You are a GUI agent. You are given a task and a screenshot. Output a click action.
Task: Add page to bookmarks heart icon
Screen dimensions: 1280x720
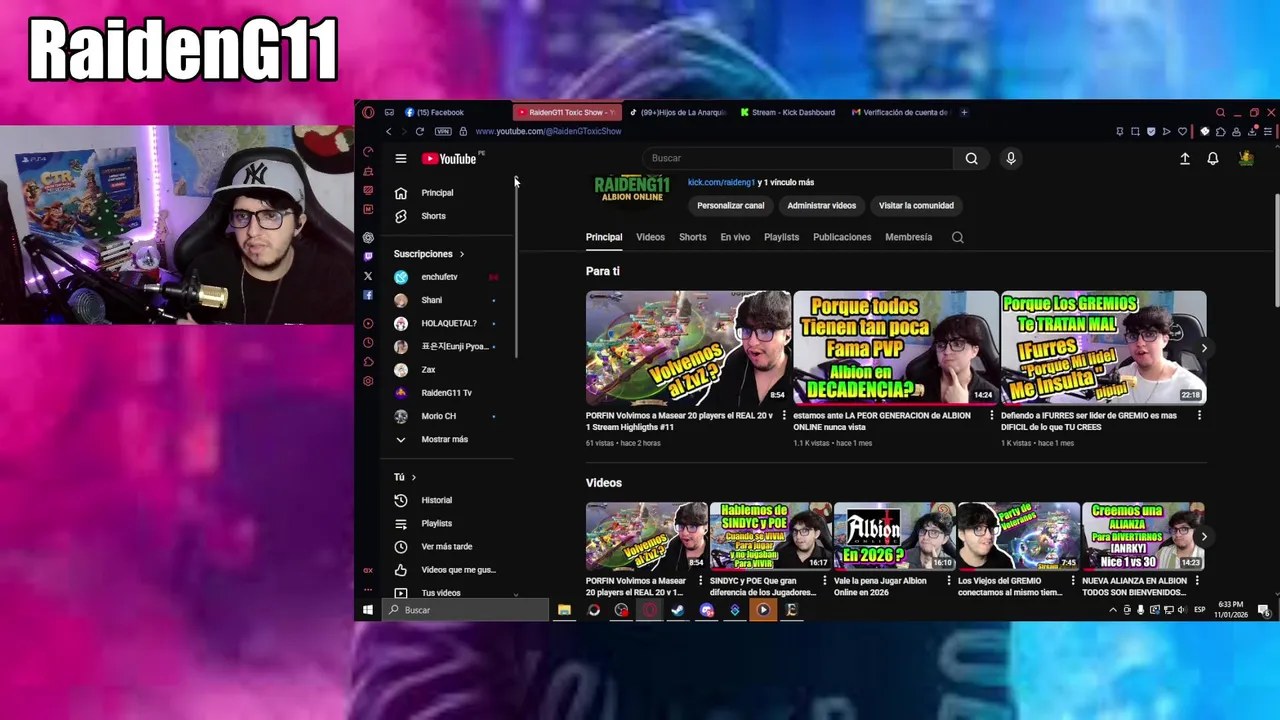tap(1182, 131)
